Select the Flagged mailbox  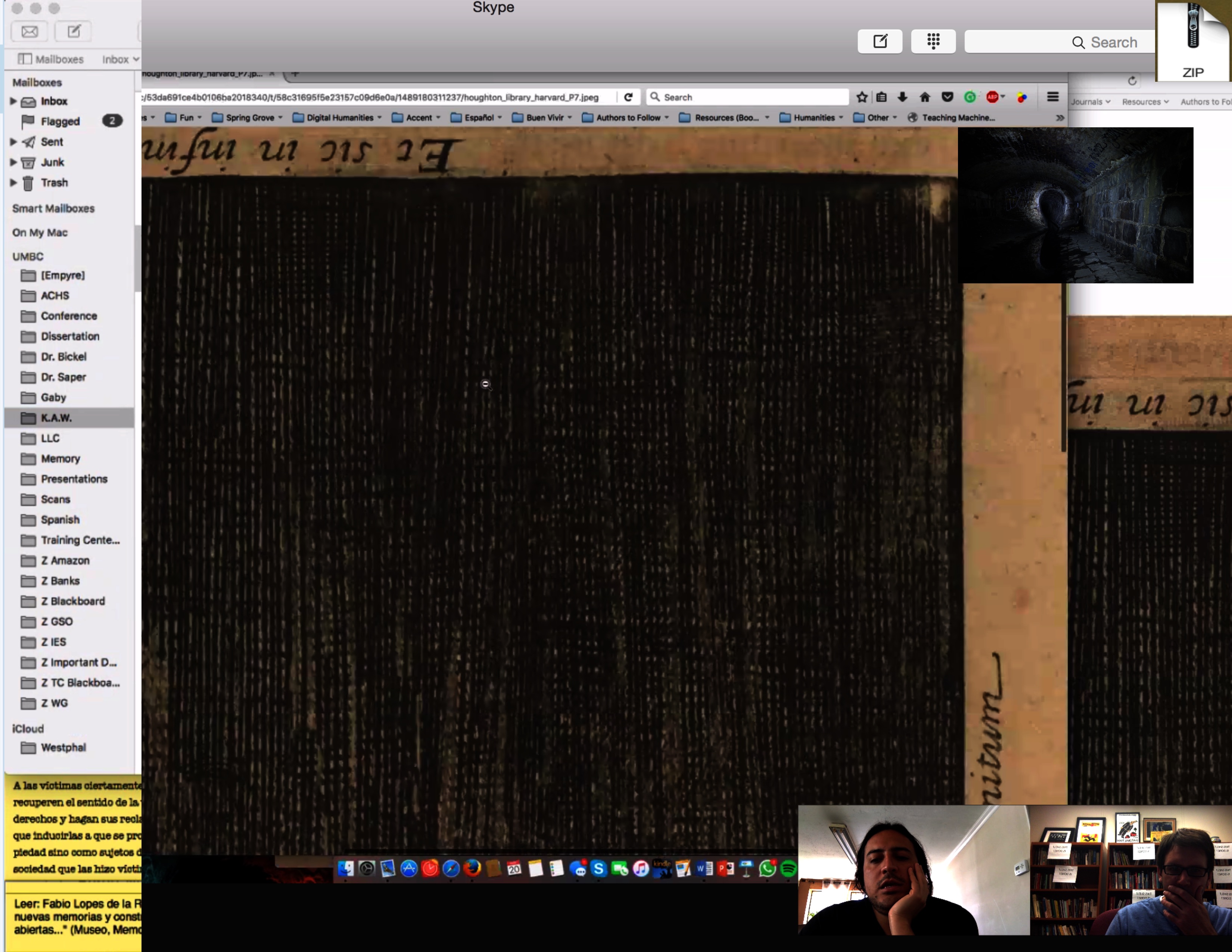click(x=60, y=121)
